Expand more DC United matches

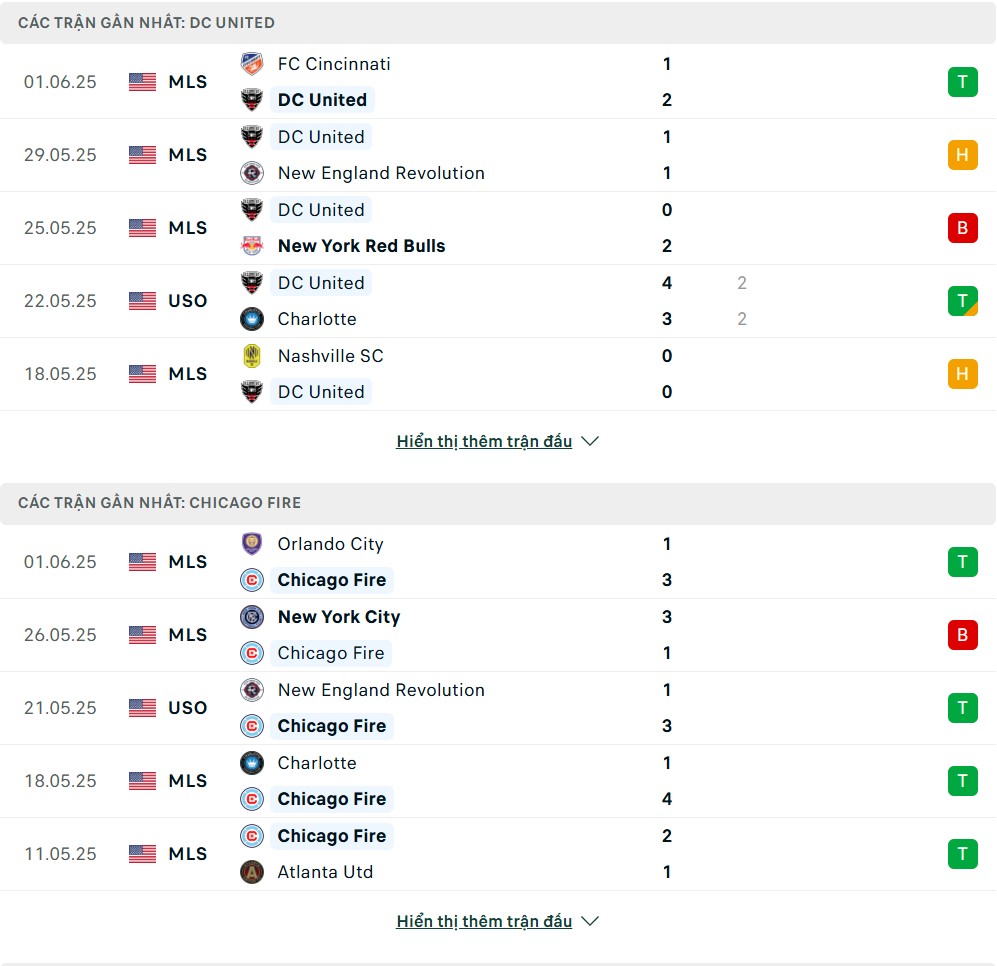click(497, 441)
